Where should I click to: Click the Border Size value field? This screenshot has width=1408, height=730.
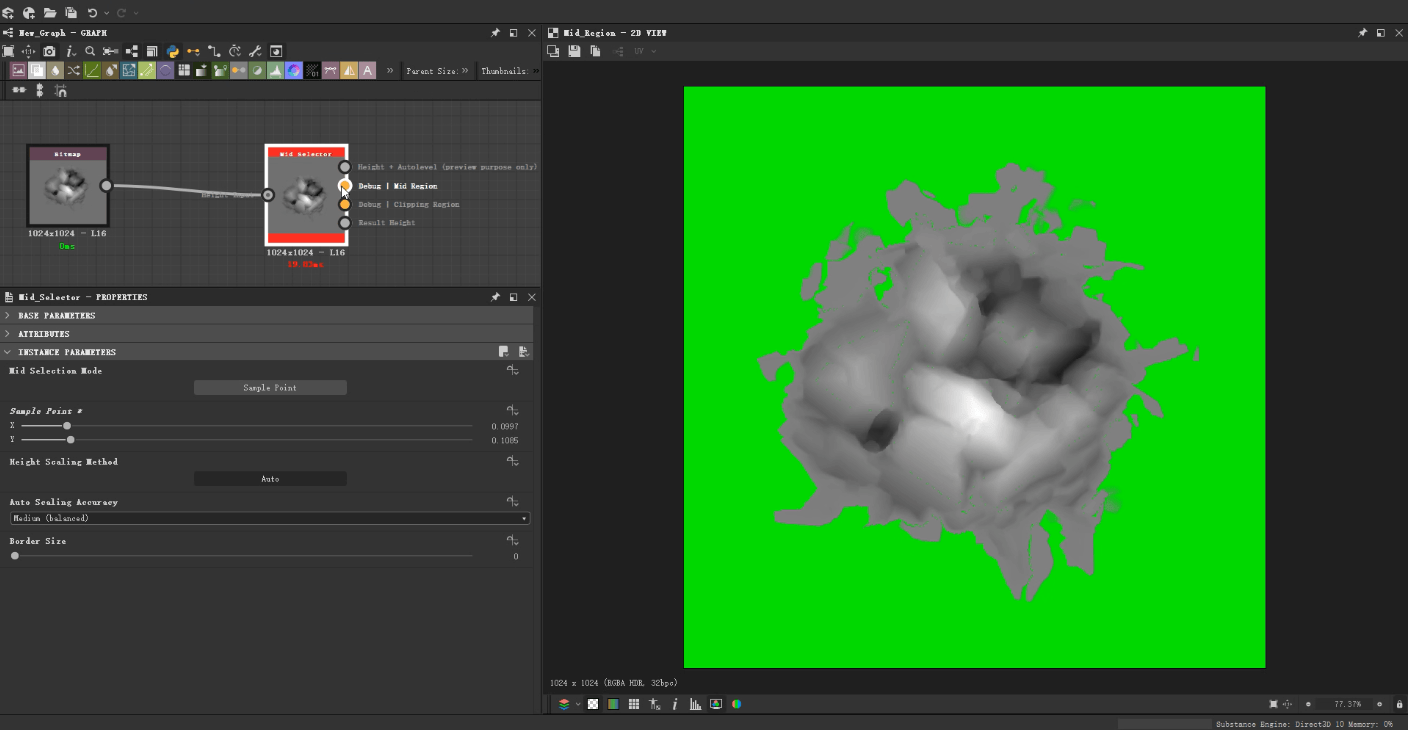(x=515, y=556)
